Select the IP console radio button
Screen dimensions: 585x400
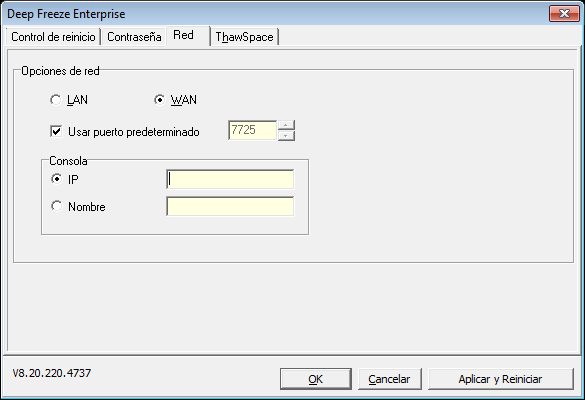click(56, 179)
